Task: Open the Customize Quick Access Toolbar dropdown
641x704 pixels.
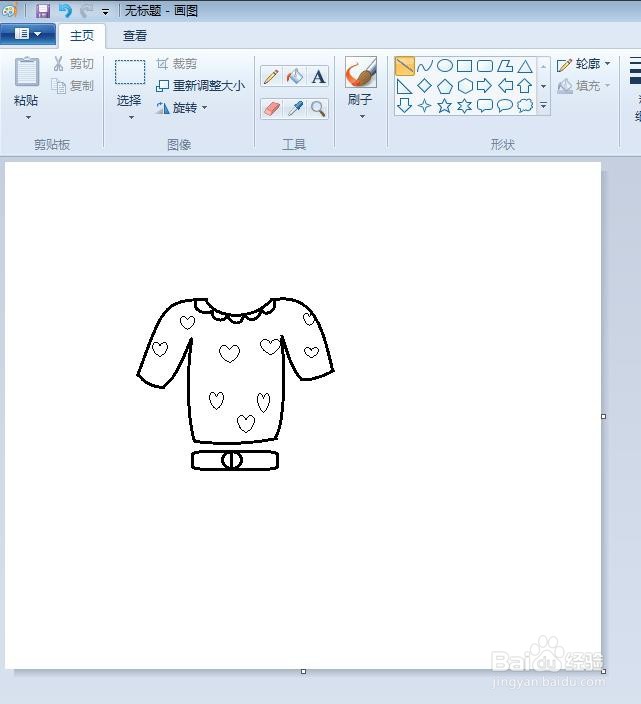Action: pos(105,12)
